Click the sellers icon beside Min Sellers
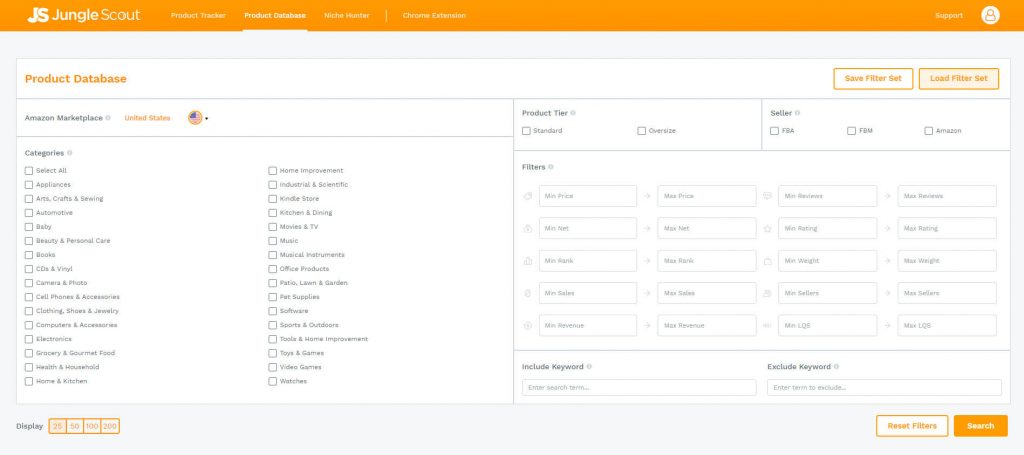Screen dimensions: 1024x455 click(x=767, y=293)
